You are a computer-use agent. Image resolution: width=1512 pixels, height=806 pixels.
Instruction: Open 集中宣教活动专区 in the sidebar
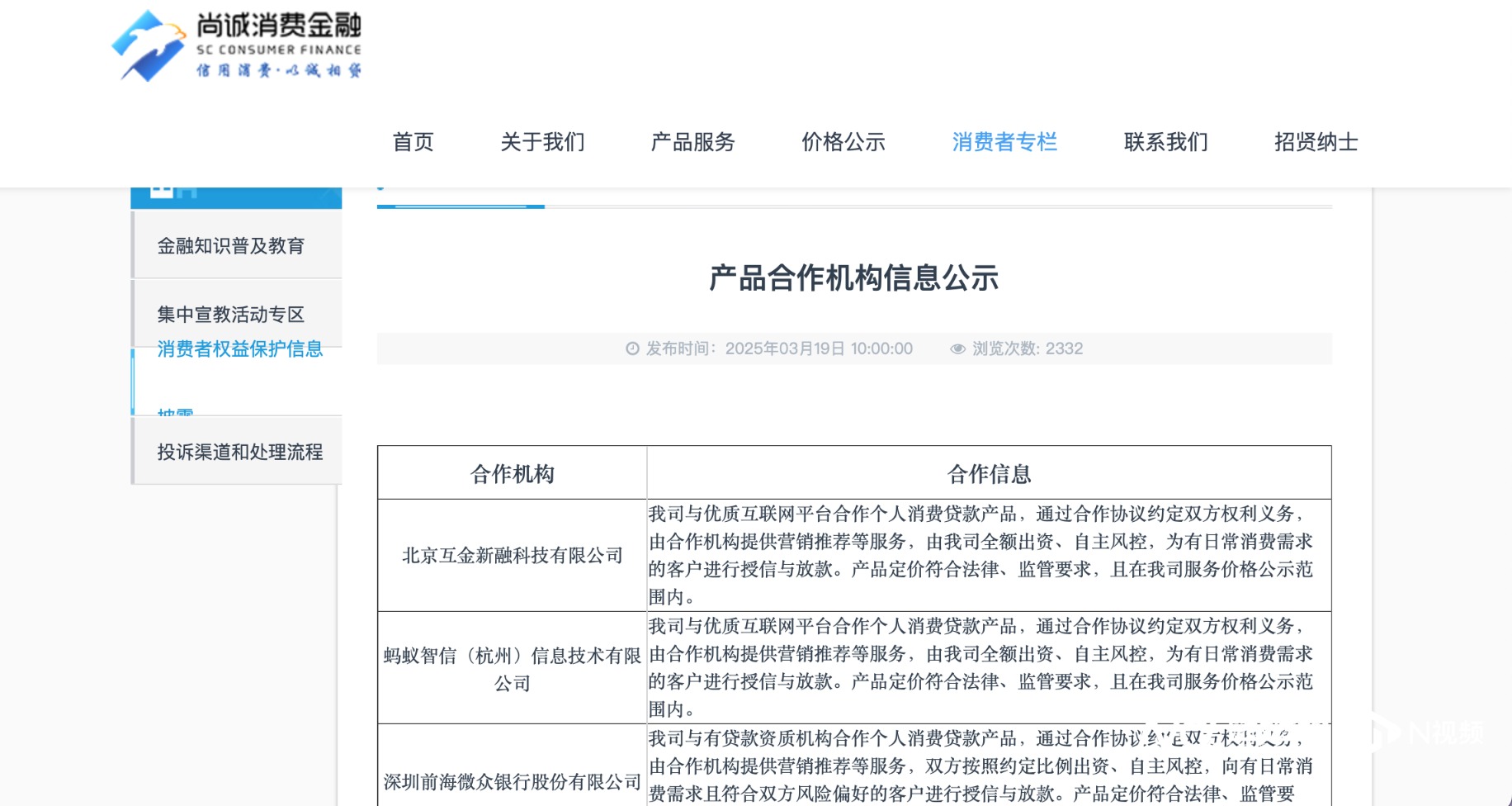point(231,315)
